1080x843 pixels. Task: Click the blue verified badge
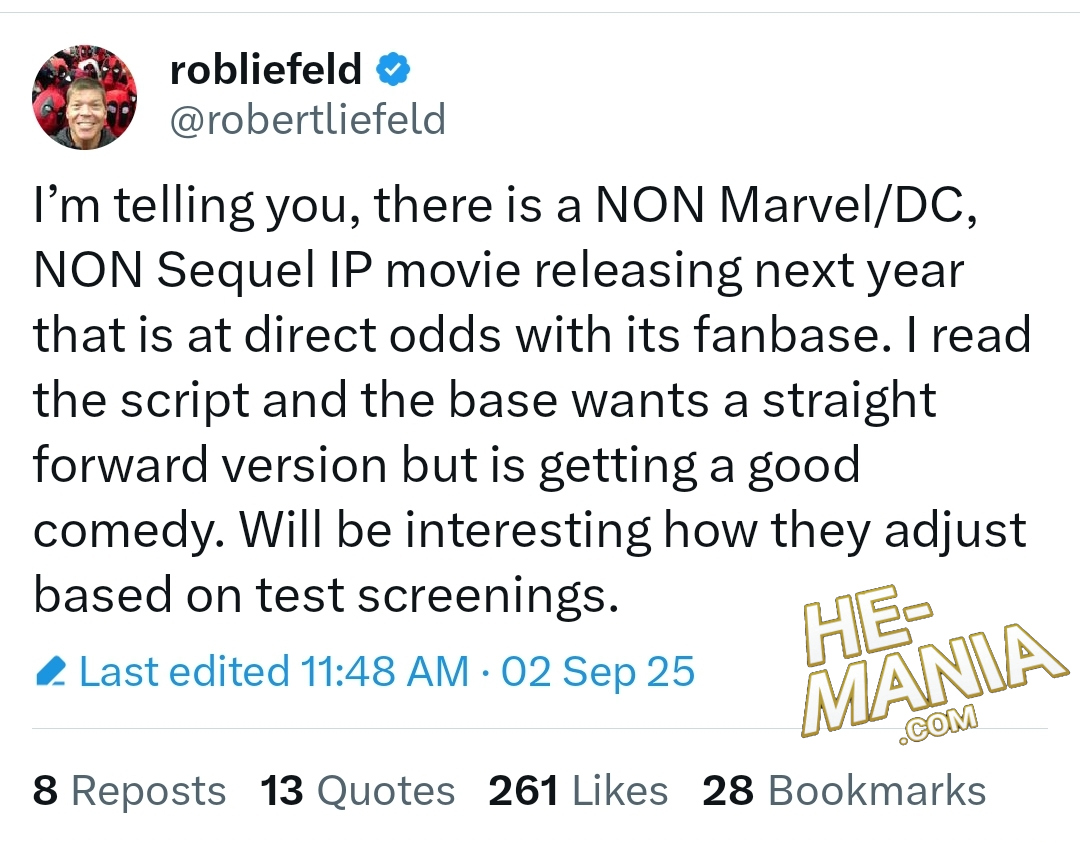pos(393,69)
